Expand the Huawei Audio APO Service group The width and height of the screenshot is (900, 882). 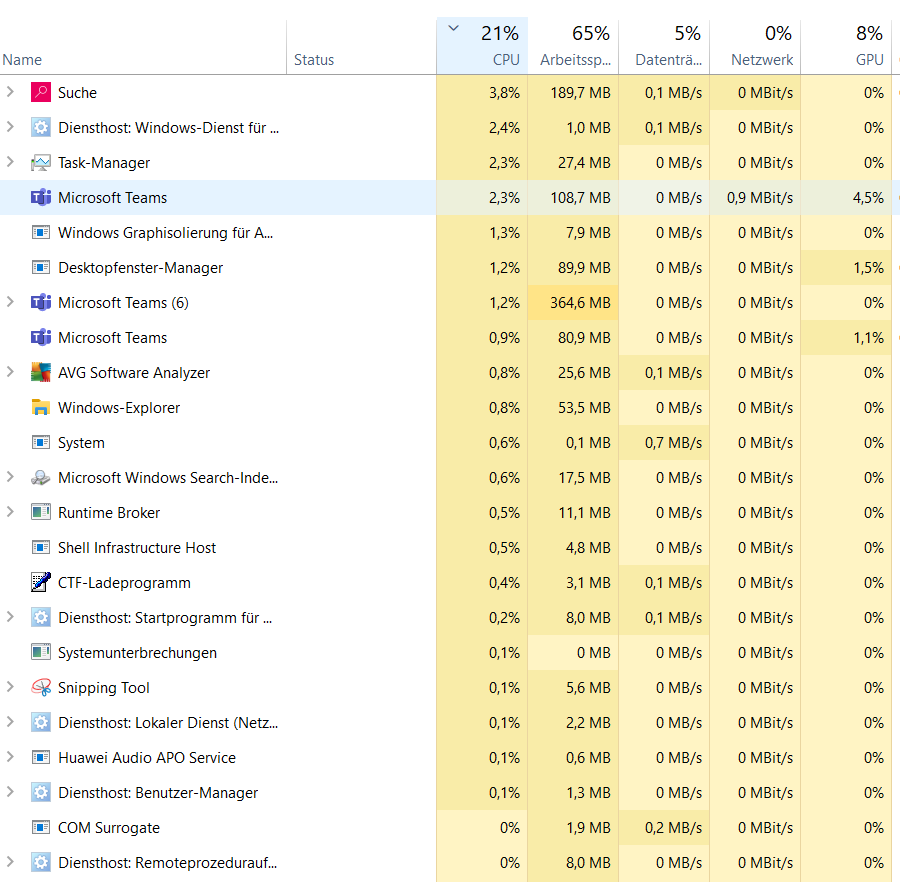(x=10, y=757)
